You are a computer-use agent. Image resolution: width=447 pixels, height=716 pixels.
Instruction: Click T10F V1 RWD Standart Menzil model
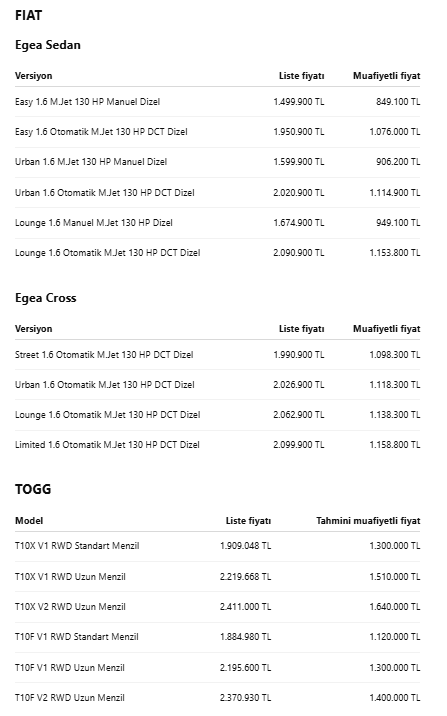[x=77, y=637]
